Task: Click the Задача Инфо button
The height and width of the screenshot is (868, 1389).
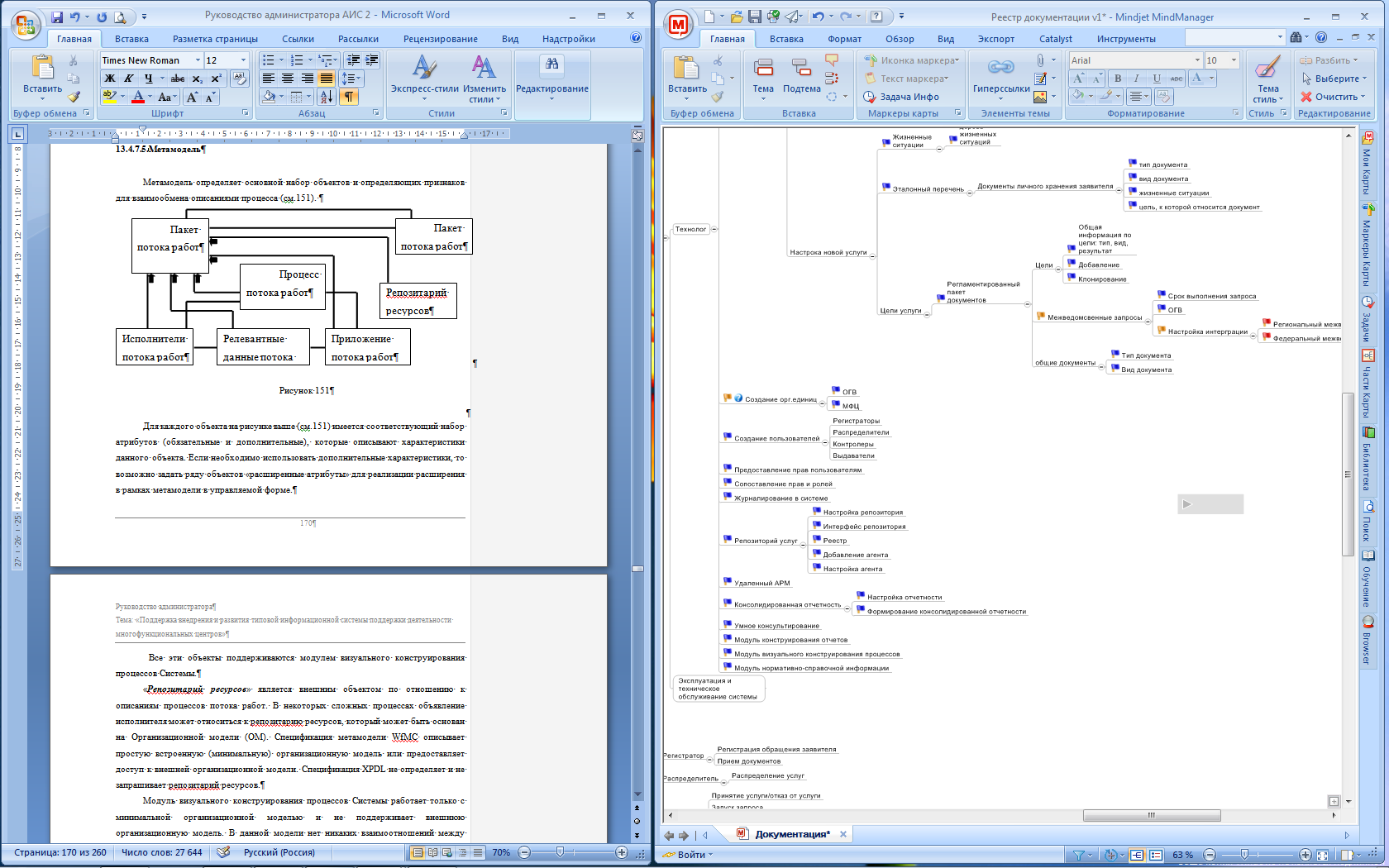Action: point(902,97)
